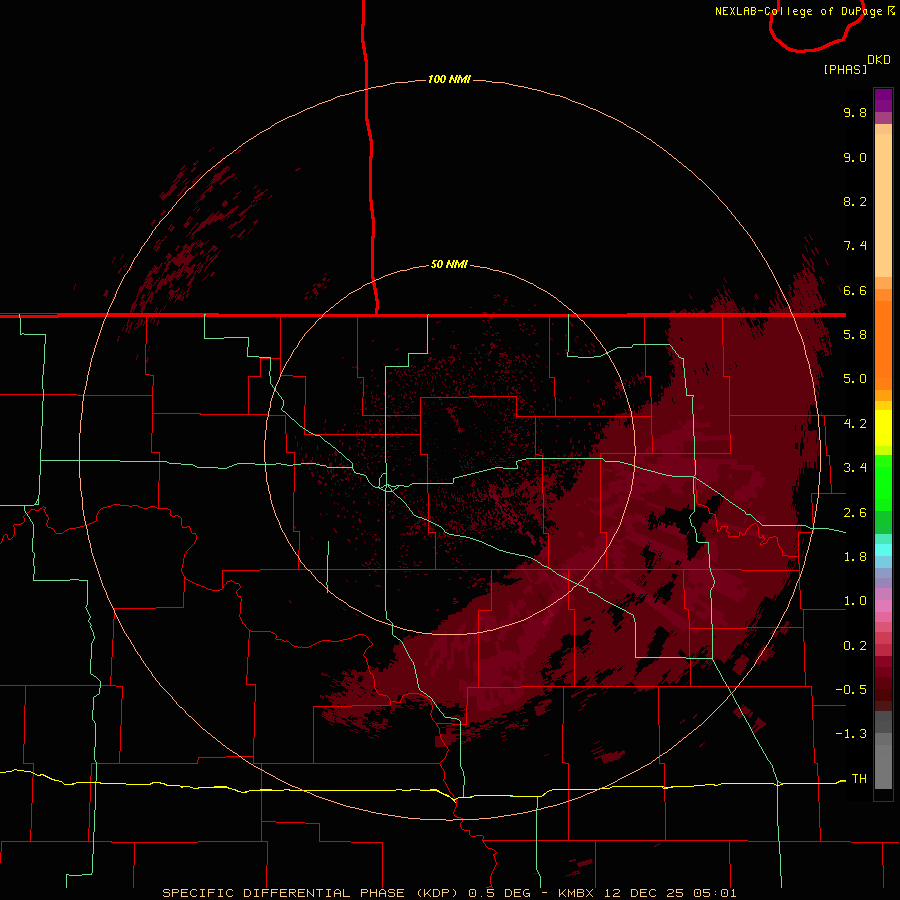Click the 9.0 value on the color scale
Image resolution: width=900 pixels, height=900 pixels.
coord(855,157)
